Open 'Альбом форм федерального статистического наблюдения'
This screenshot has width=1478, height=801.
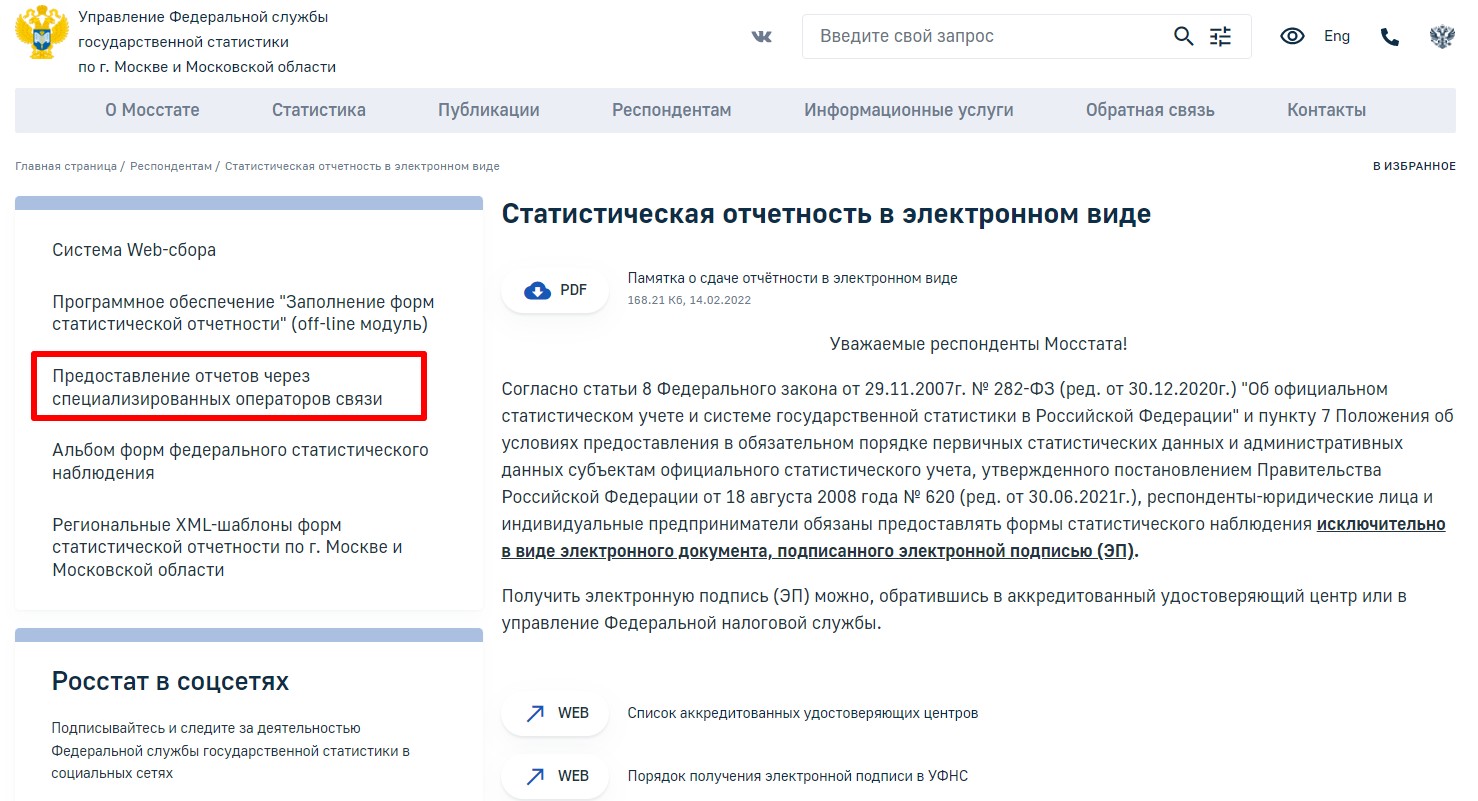pos(240,461)
